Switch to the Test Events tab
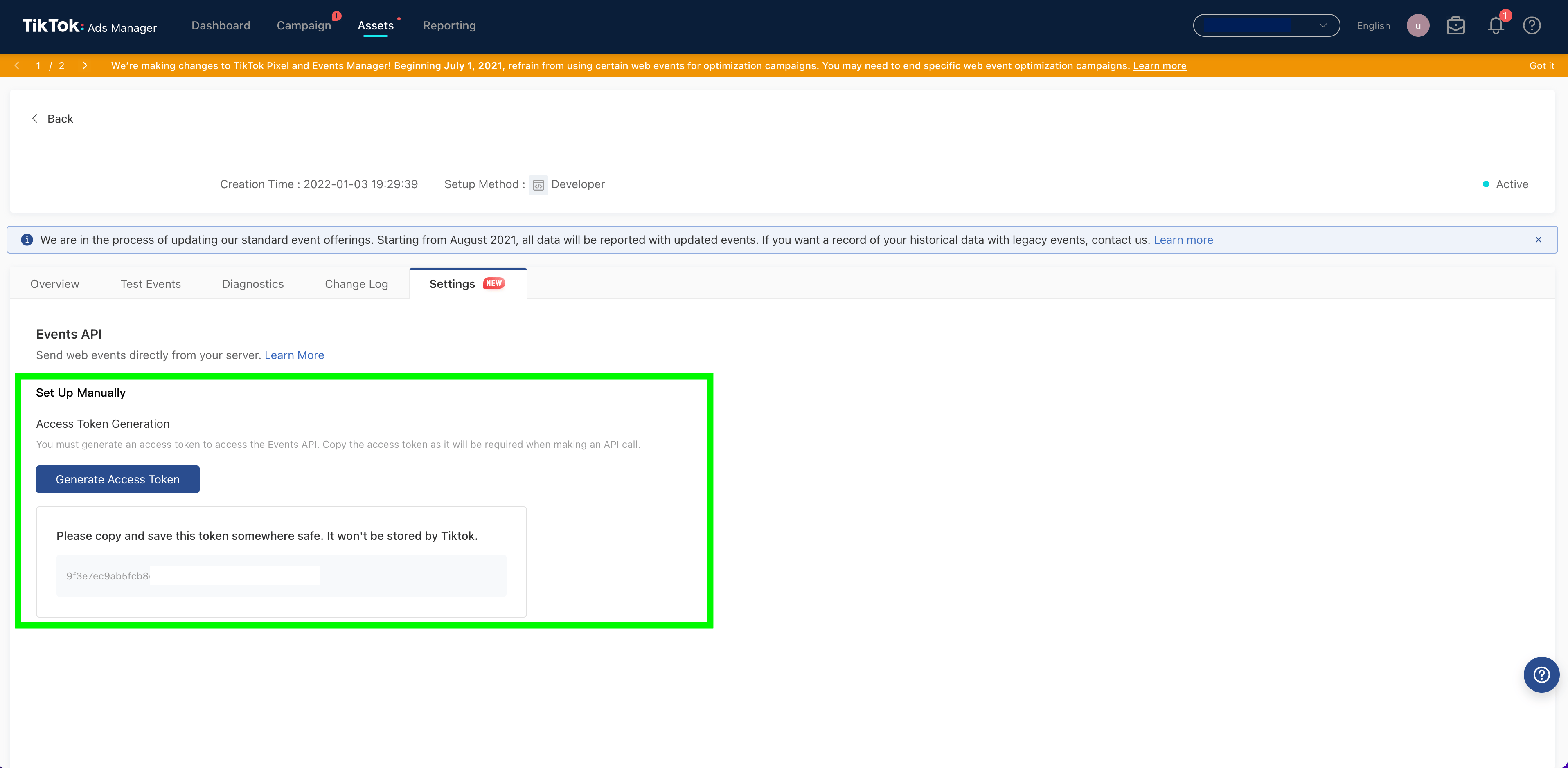This screenshot has width=1568, height=768. coord(150,284)
